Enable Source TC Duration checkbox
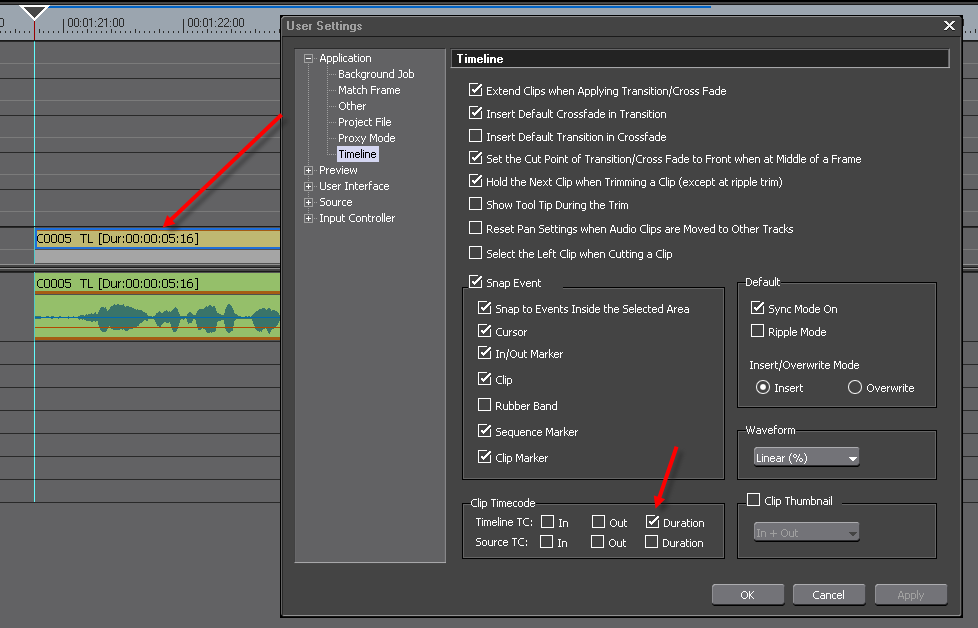This screenshot has height=628, width=978. pos(652,543)
